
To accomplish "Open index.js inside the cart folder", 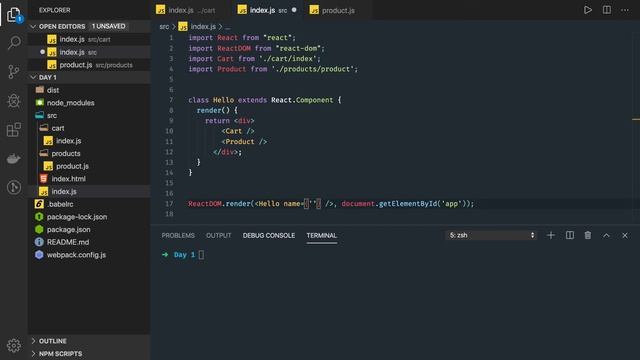I will click(89, 141).
